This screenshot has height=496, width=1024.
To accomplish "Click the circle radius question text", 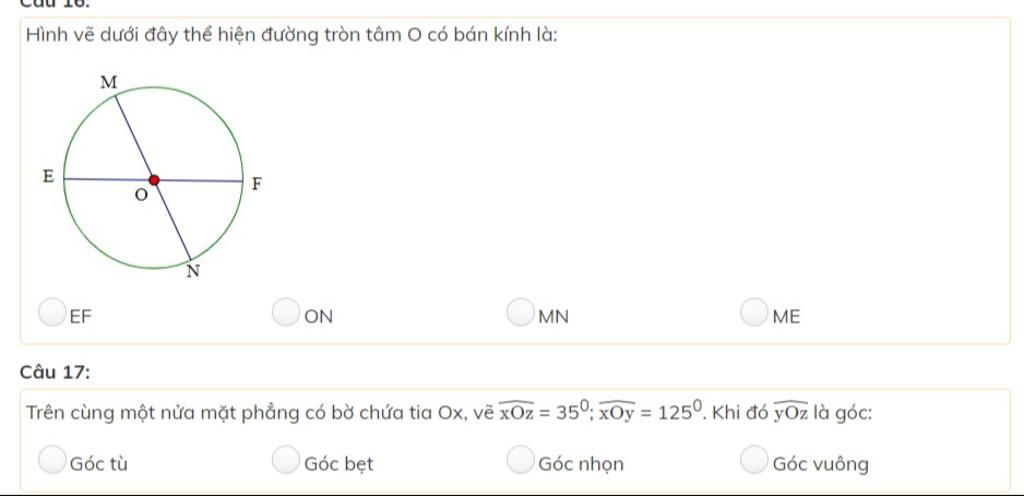I will [292, 36].
